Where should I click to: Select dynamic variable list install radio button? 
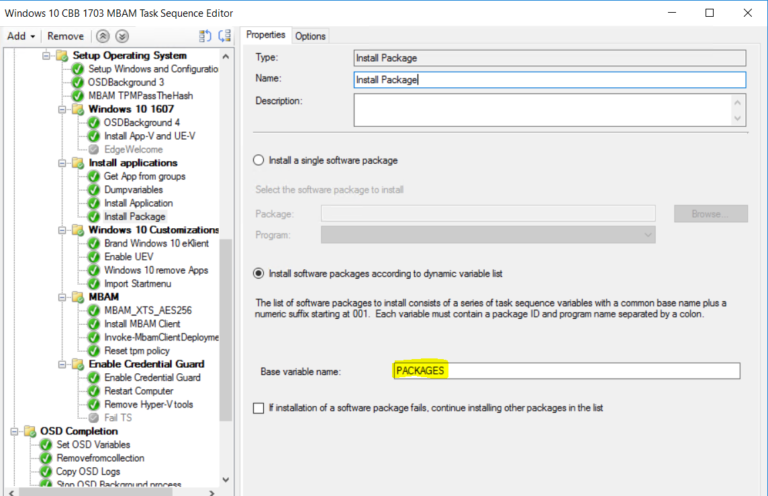[260, 272]
